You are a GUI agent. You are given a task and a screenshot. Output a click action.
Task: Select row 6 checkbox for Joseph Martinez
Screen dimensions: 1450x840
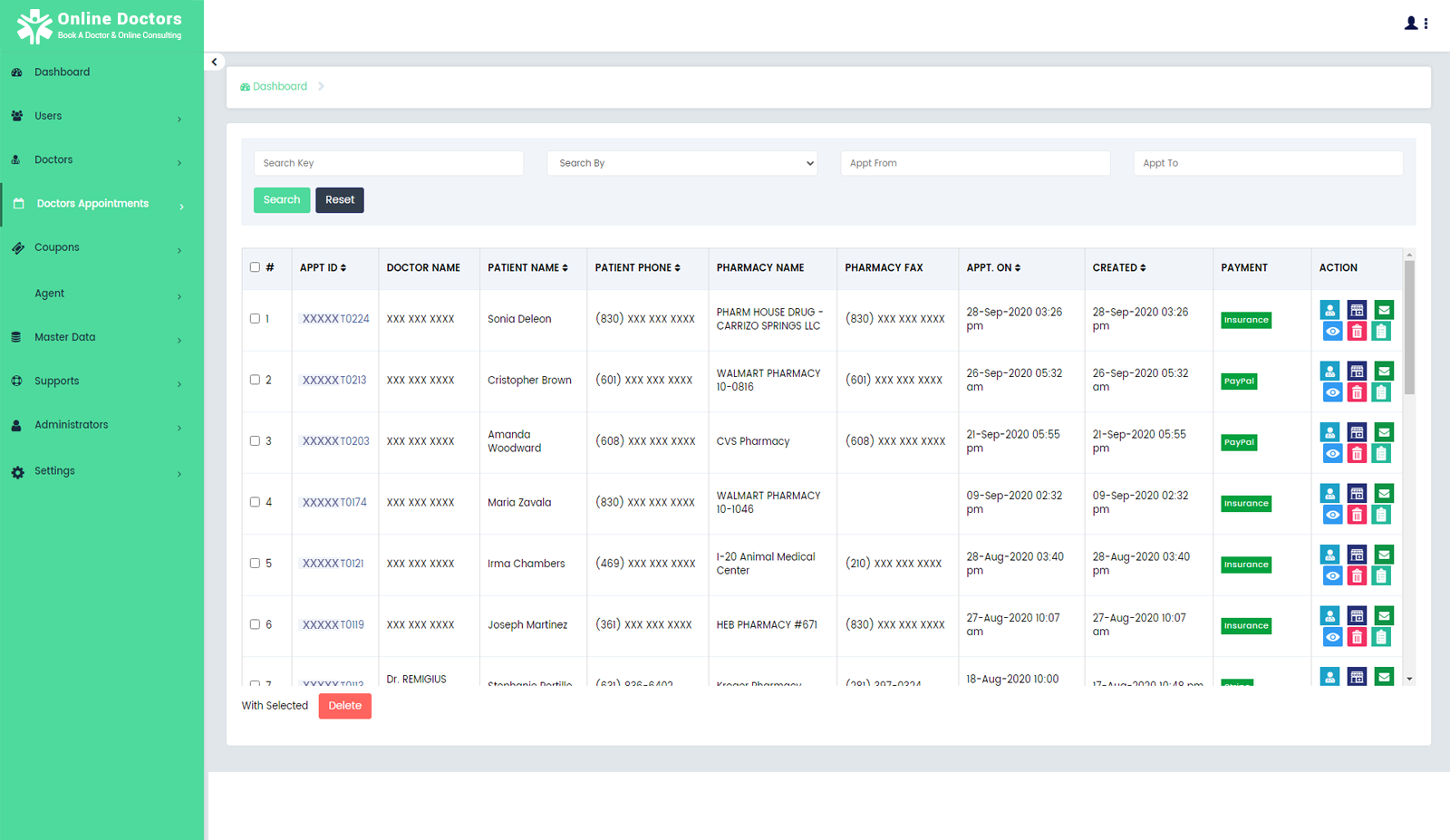click(255, 624)
